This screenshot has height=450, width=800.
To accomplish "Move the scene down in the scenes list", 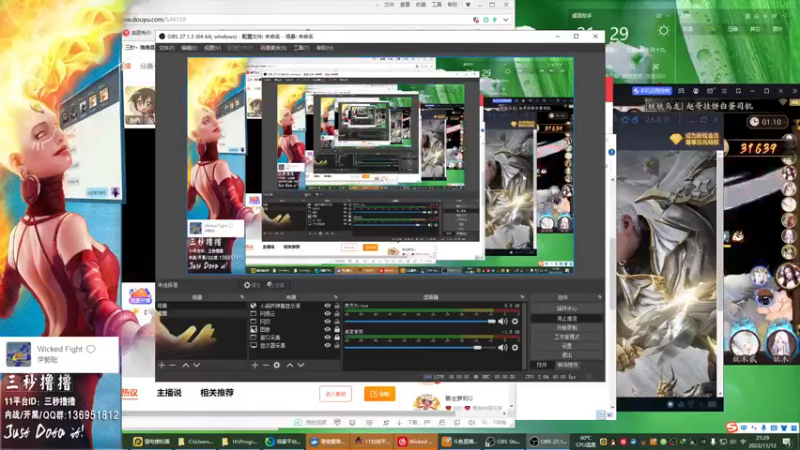I will click(x=196, y=365).
